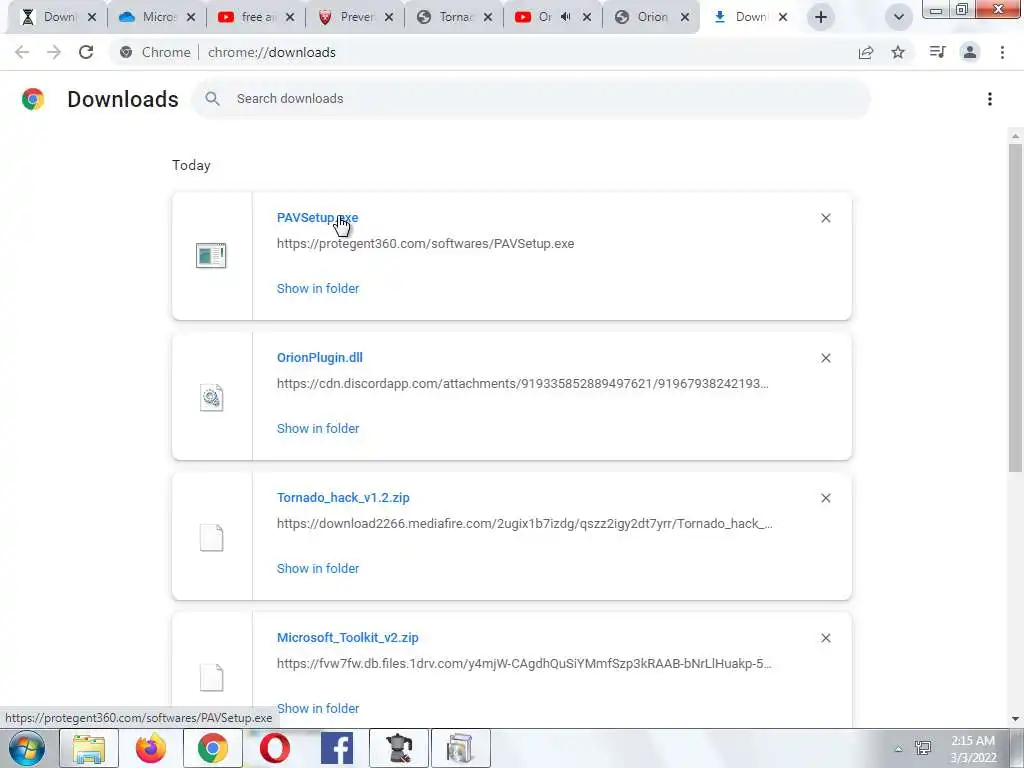Remove OrionPlugin.dll from the list
This screenshot has height=768, width=1024.
coord(825,358)
